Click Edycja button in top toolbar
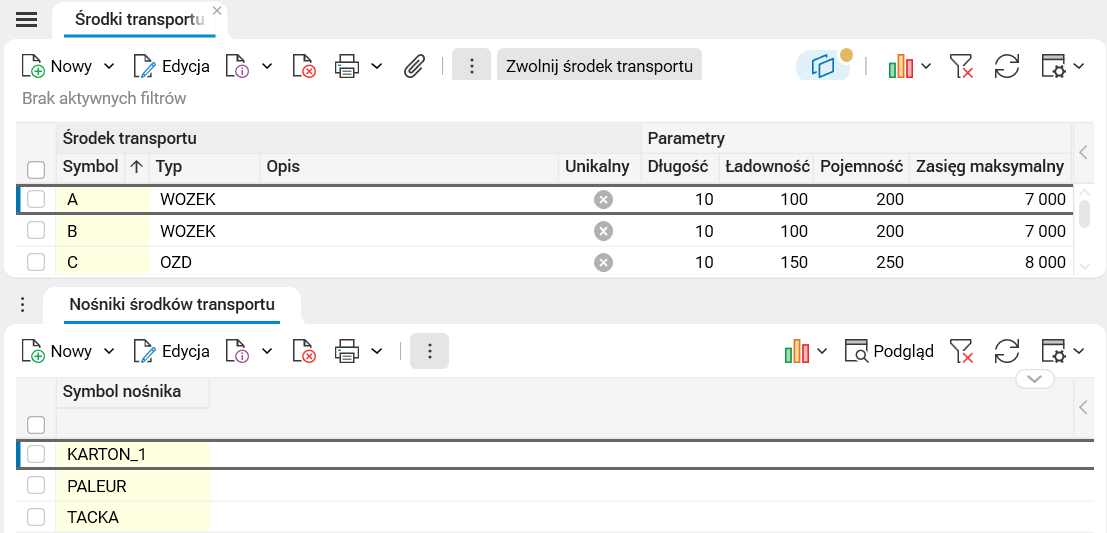This screenshot has height=533, width=1107. (172, 66)
